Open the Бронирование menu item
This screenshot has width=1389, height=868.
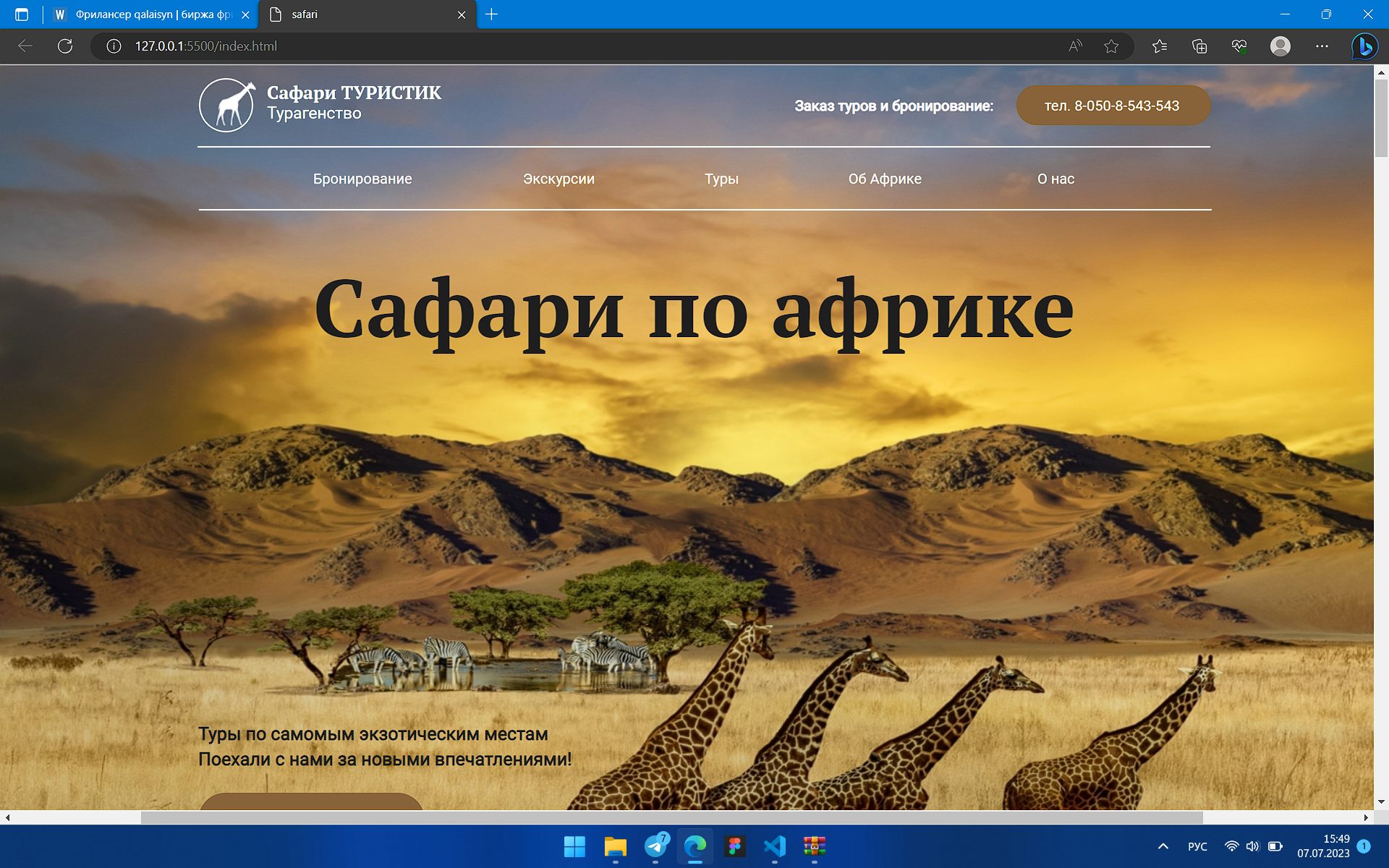click(362, 179)
